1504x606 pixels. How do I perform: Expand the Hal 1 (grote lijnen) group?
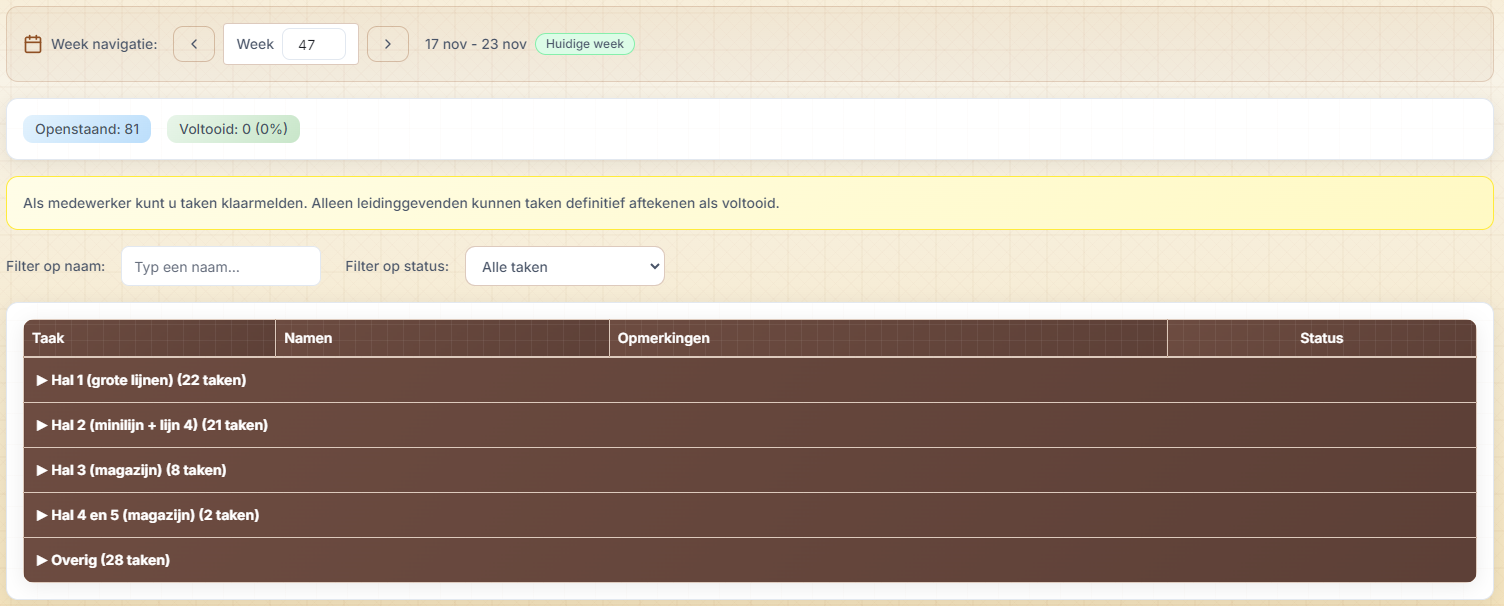pos(141,380)
